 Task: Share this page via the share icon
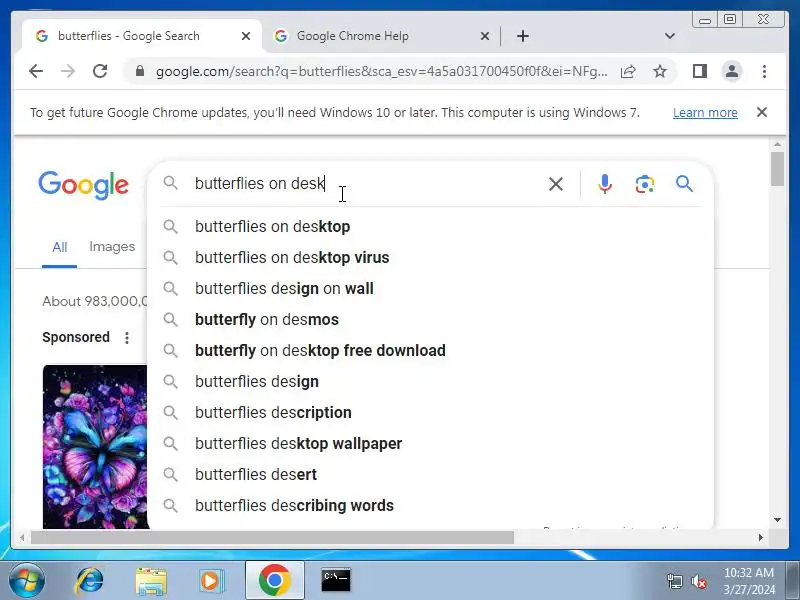click(628, 71)
